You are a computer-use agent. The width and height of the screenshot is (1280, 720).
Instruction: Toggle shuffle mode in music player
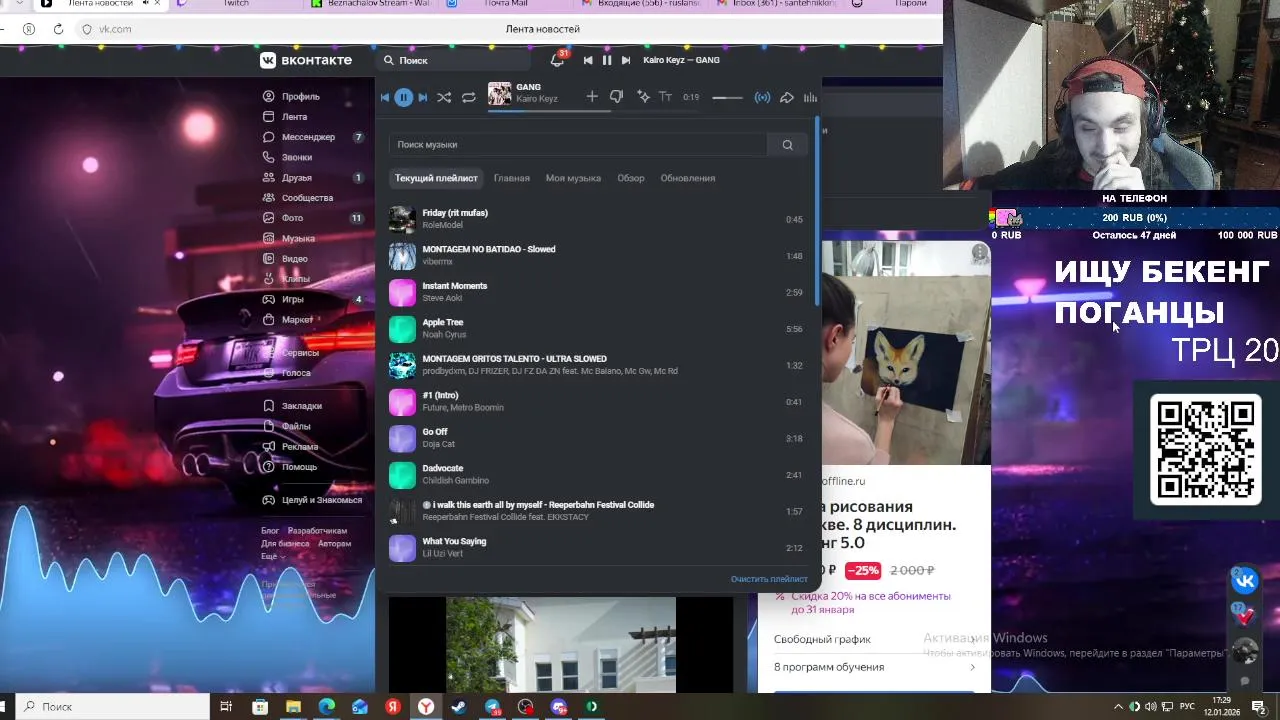coord(444,97)
